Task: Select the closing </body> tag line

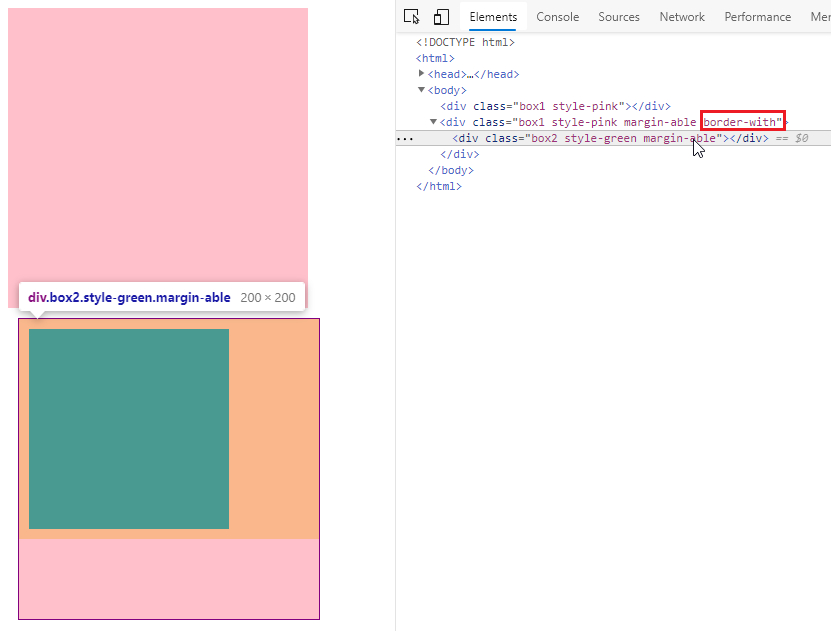Action: pos(451,170)
